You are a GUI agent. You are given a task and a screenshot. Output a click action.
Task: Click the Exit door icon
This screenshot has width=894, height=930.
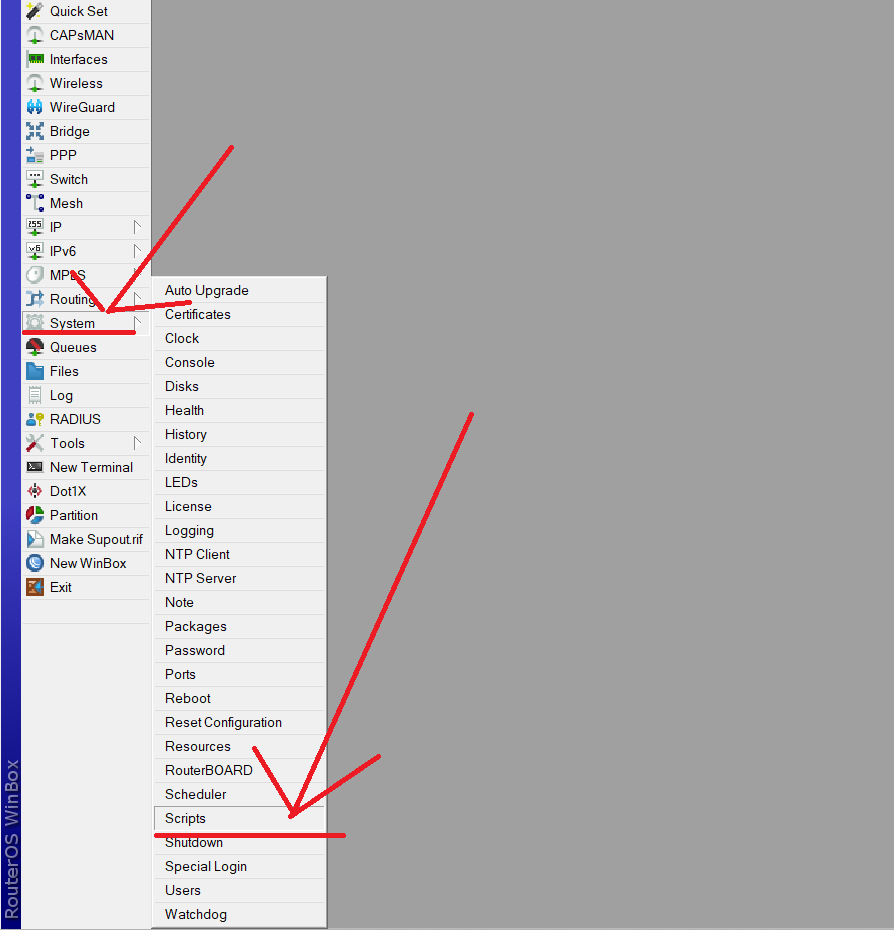click(35, 588)
